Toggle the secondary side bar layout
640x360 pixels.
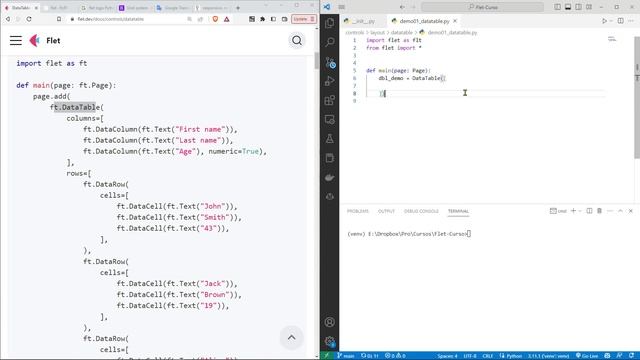[x=578, y=7]
